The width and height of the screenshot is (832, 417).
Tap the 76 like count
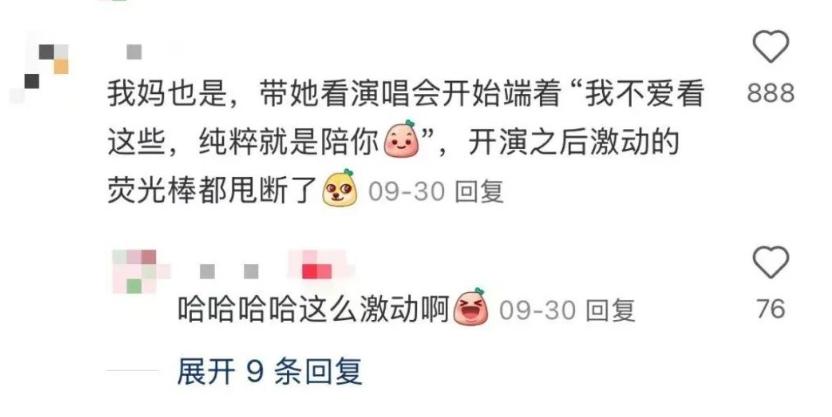771,309
